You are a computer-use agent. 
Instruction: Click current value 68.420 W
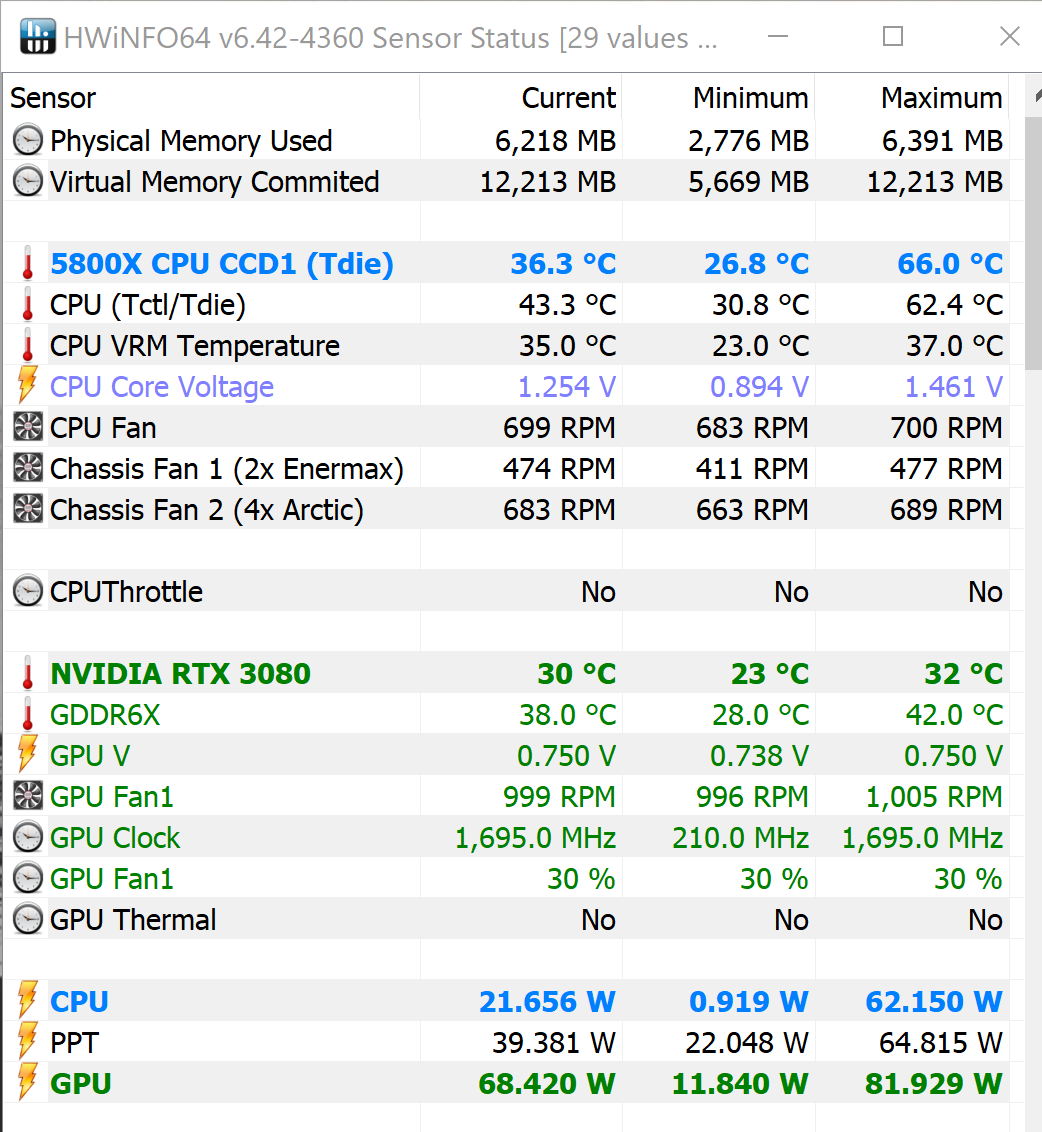tap(547, 1084)
